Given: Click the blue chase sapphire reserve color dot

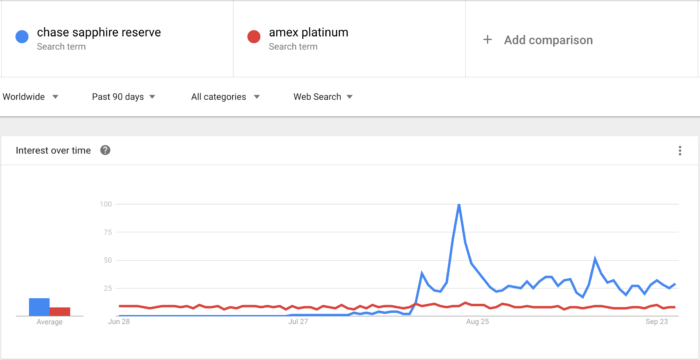Looking at the screenshot, I should [x=22, y=37].
